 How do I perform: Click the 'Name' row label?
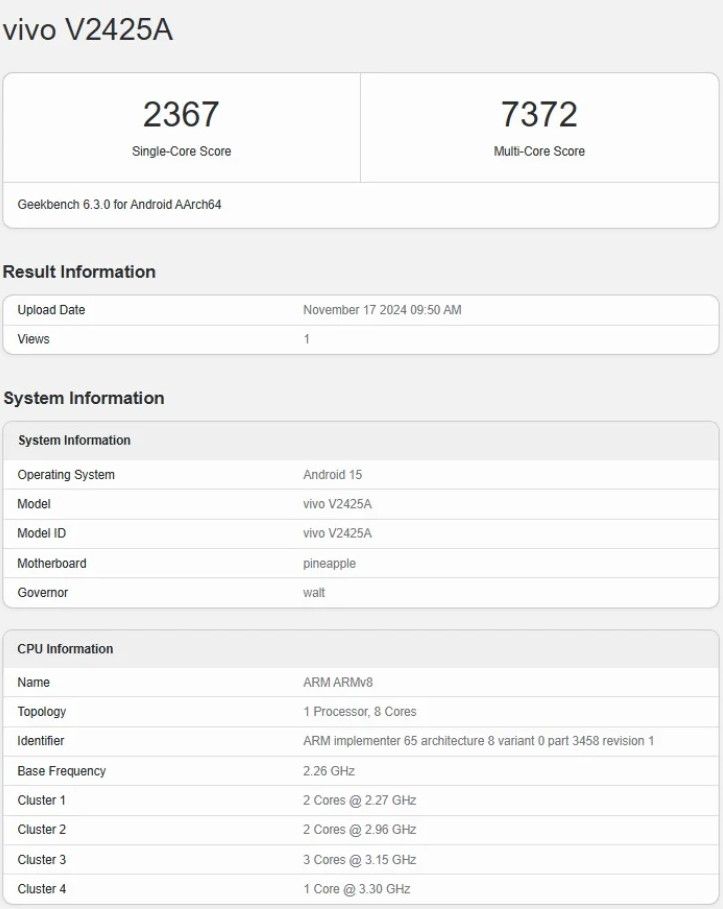tap(33, 683)
